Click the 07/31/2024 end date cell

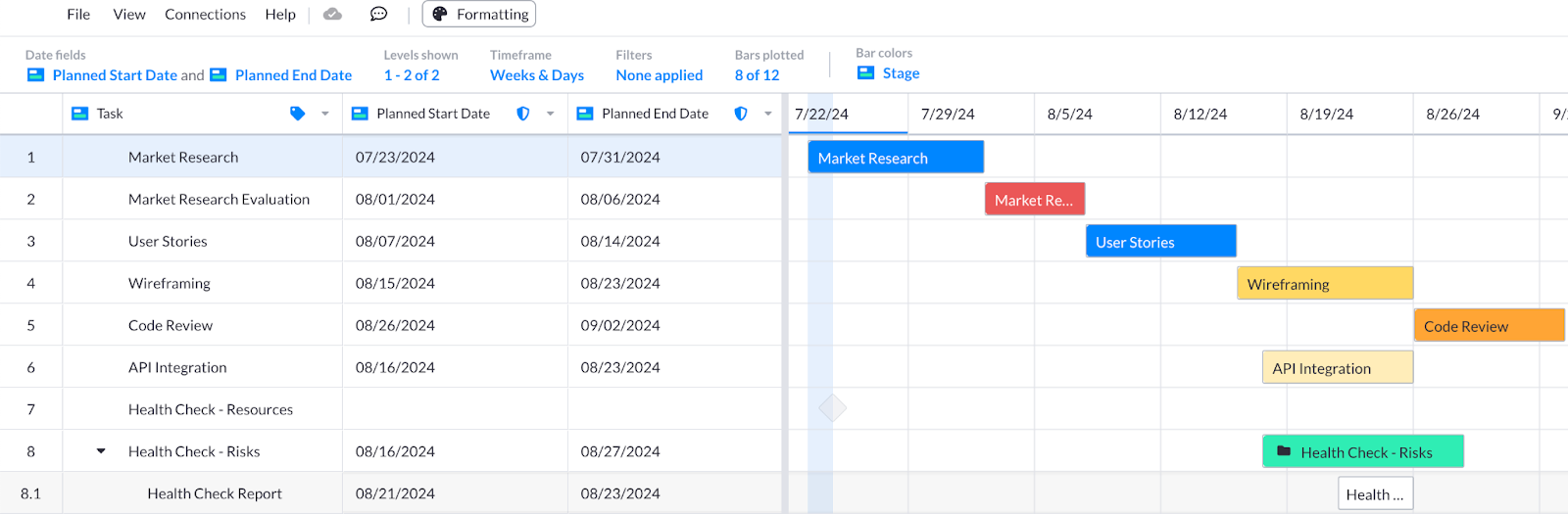coord(675,157)
